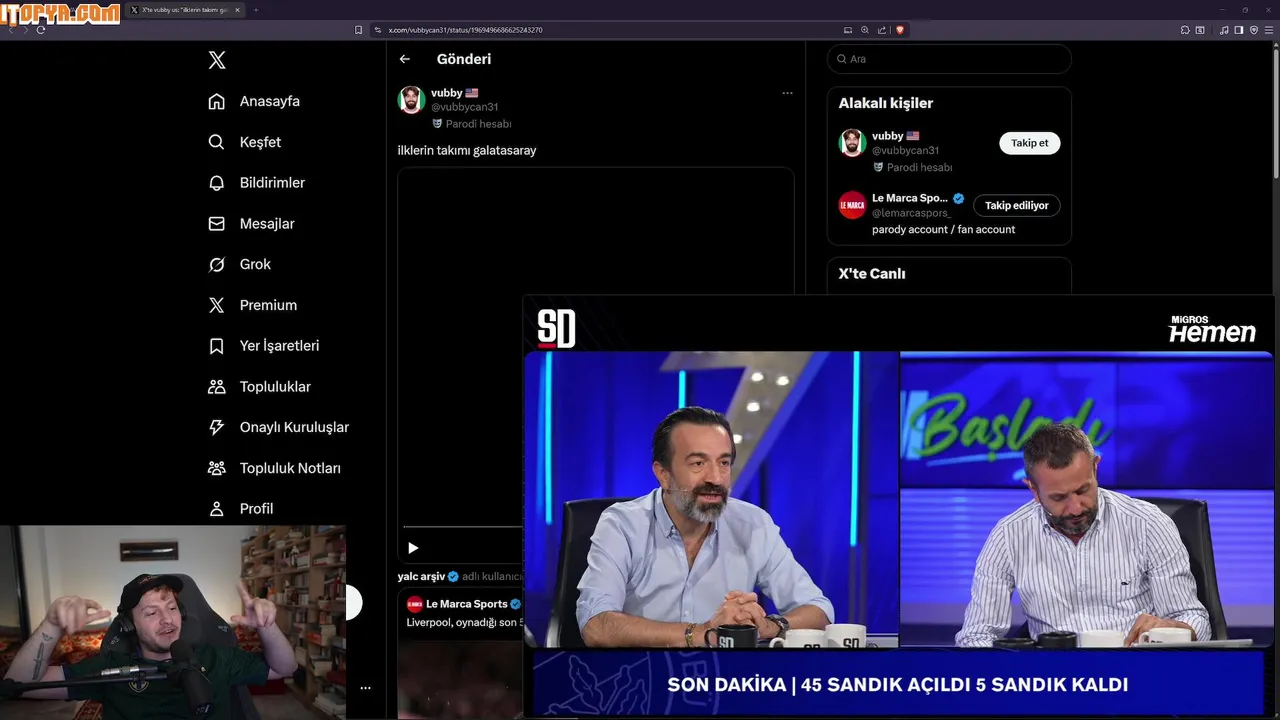This screenshot has height=720, width=1280.
Task: Click the post text 'ilklerin takımı galatasaray'
Action: (467, 150)
